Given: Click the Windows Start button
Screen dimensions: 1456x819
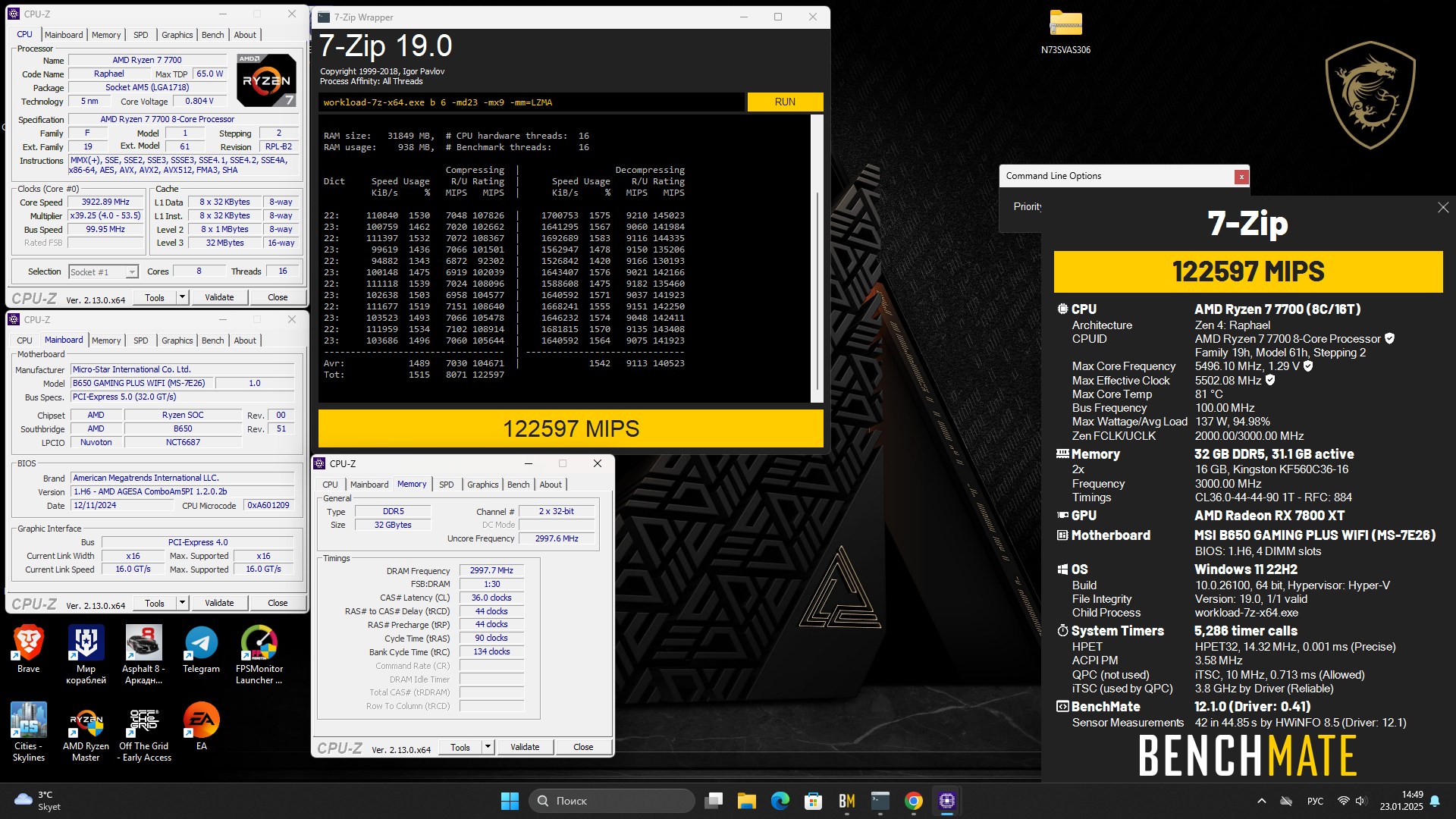Looking at the screenshot, I should (x=510, y=801).
